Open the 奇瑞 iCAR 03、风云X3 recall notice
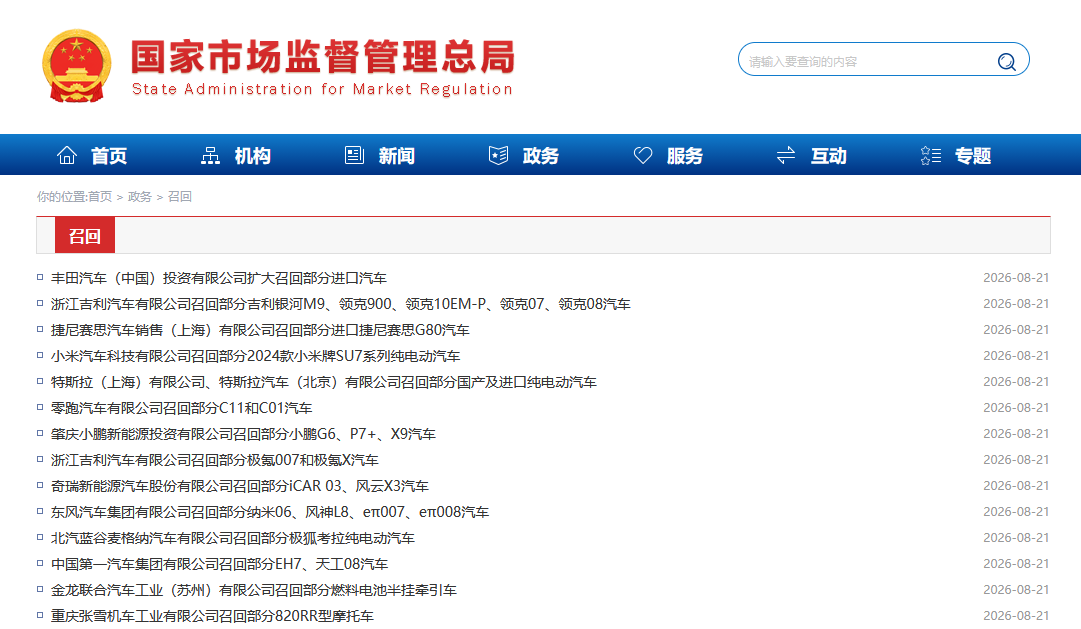 [239, 486]
